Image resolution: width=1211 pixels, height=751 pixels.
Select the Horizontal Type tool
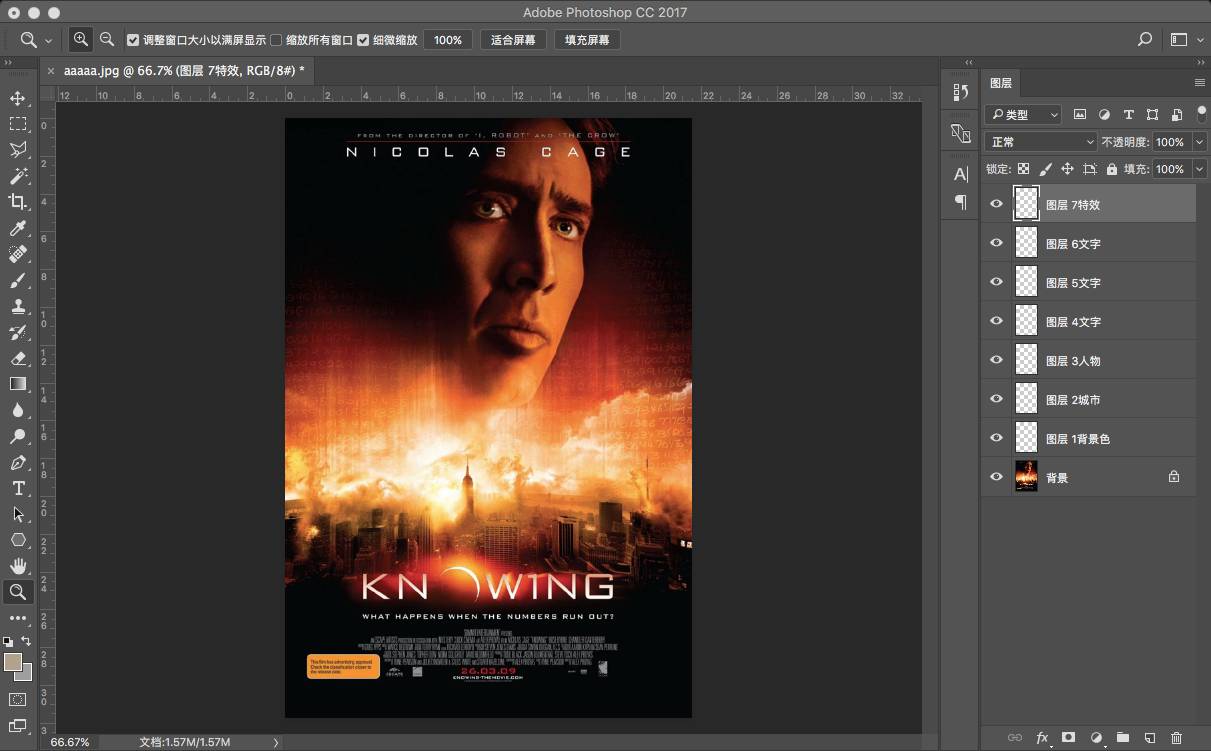point(18,488)
